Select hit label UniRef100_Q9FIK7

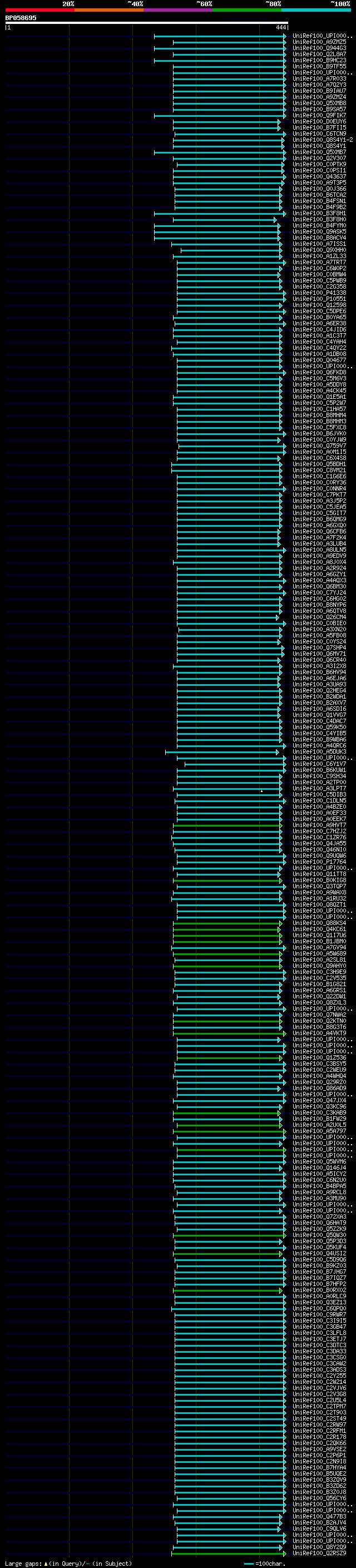pos(319,115)
